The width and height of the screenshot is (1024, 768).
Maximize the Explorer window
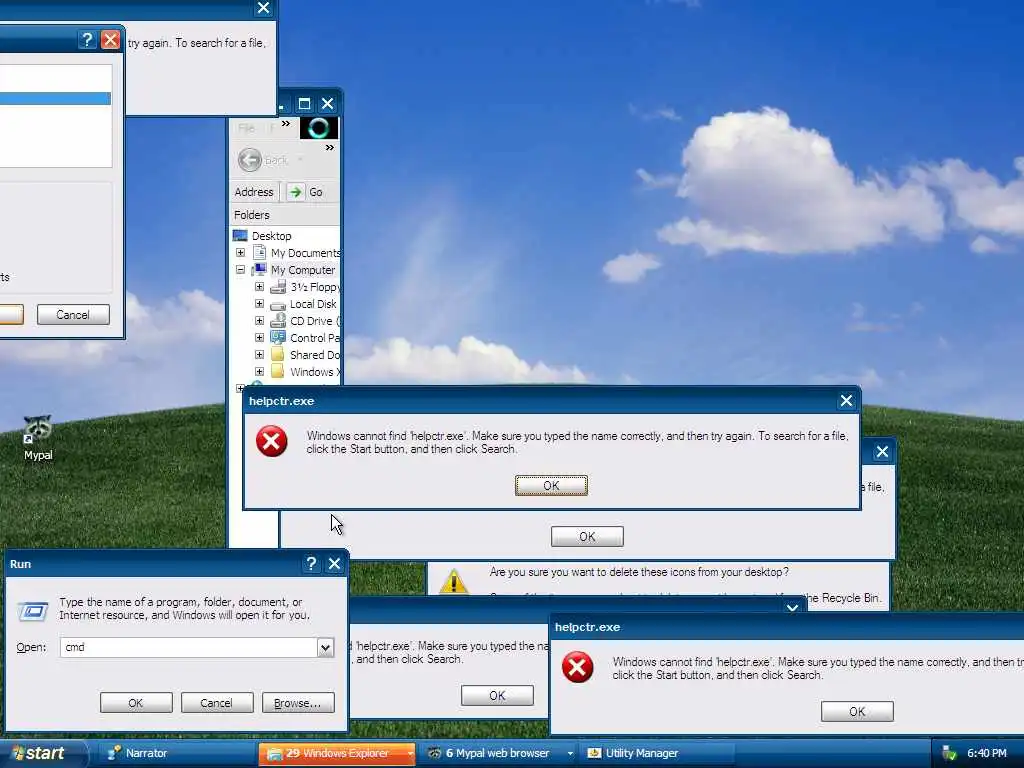304,104
